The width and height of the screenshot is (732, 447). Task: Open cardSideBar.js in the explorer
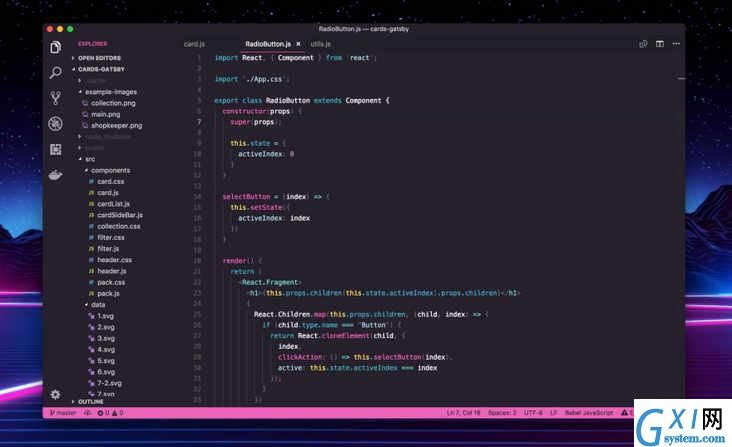click(x=120, y=215)
